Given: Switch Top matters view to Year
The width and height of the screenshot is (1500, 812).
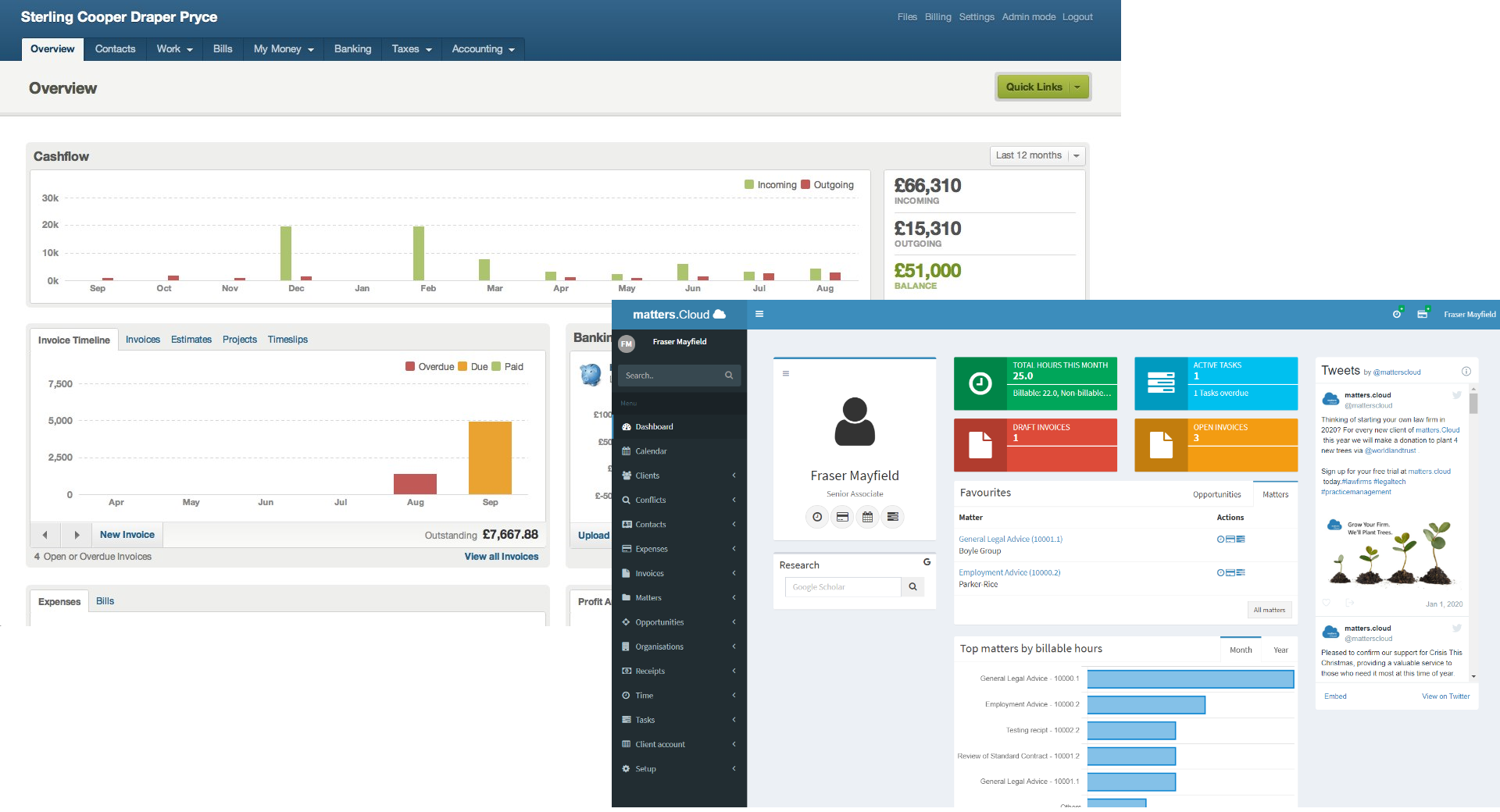Looking at the screenshot, I should pyautogui.click(x=1280, y=649).
